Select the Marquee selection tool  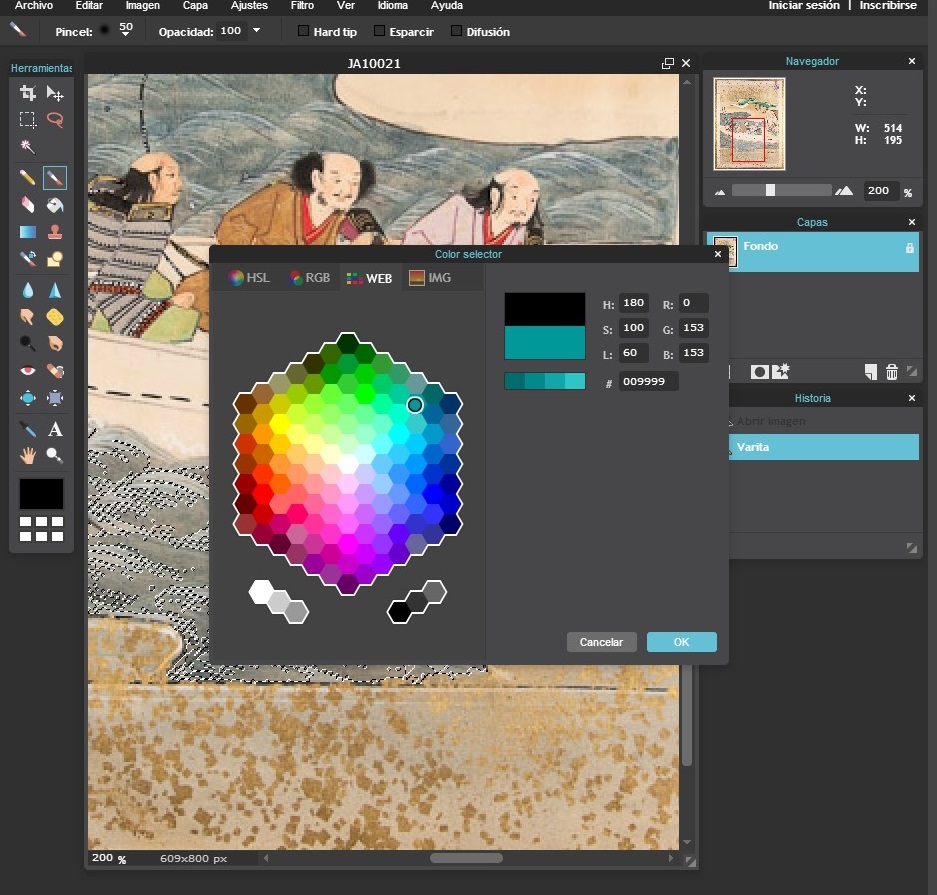[x=27, y=120]
